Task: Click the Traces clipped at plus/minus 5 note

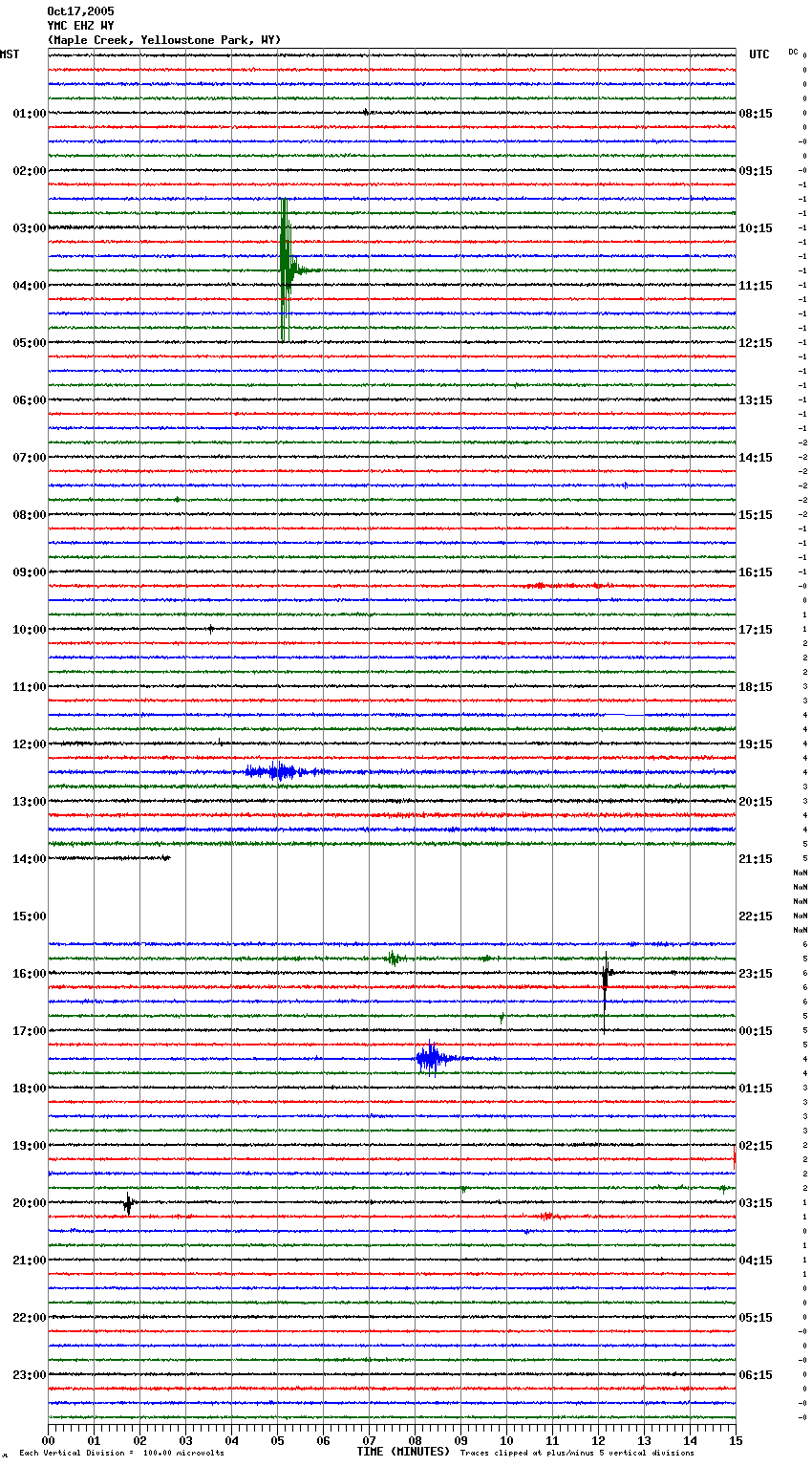Action: coord(577,1453)
